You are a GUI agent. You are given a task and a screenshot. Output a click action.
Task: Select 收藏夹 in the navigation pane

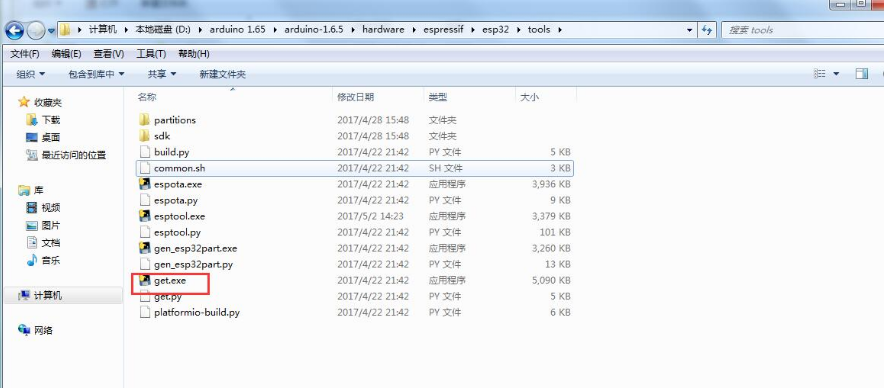coord(47,103)
